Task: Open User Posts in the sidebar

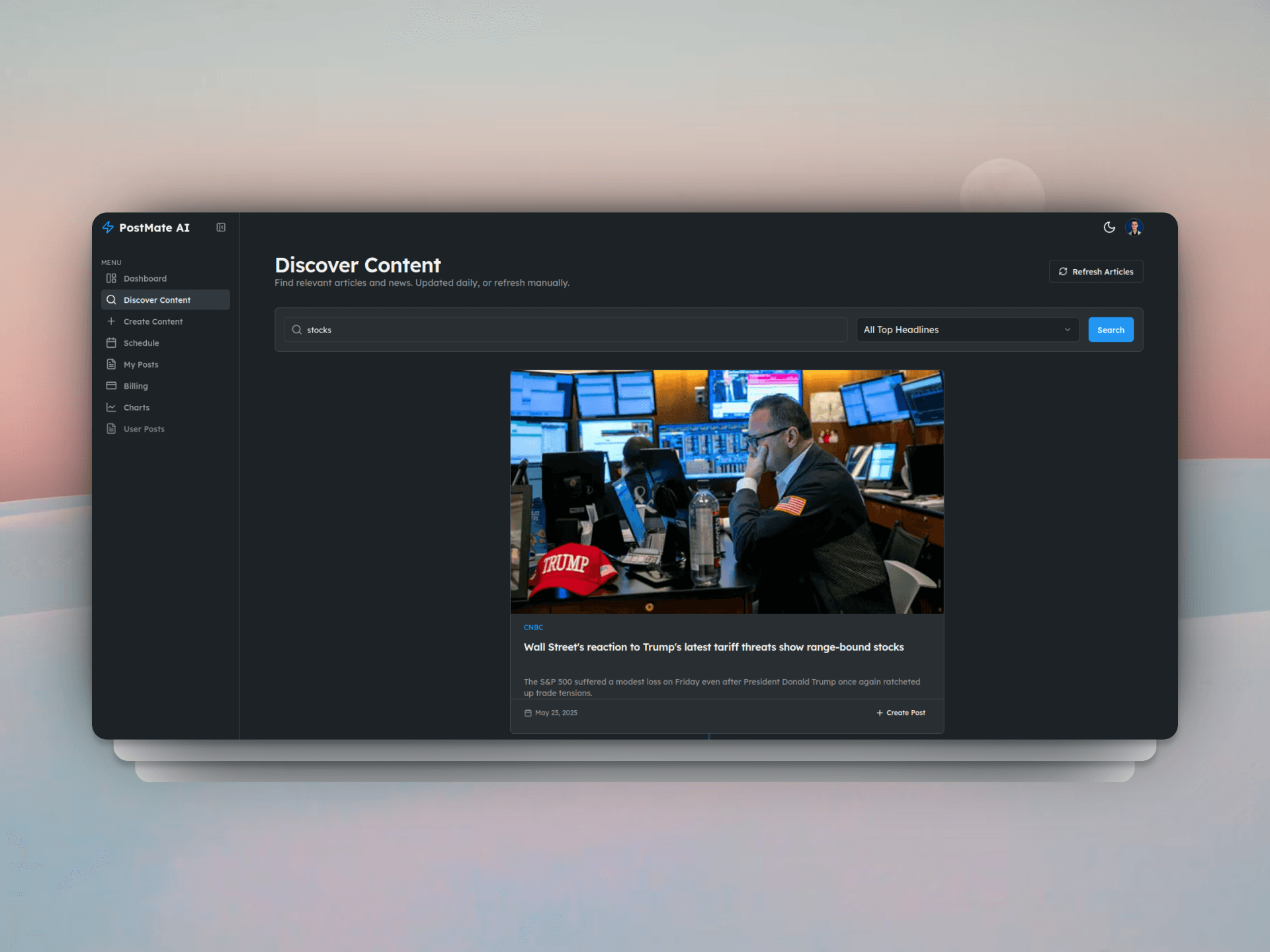Action: point(165,428)
